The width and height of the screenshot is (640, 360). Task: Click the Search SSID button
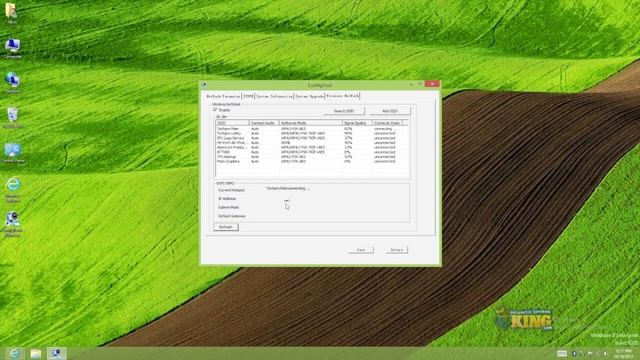(x=344, y=111)
